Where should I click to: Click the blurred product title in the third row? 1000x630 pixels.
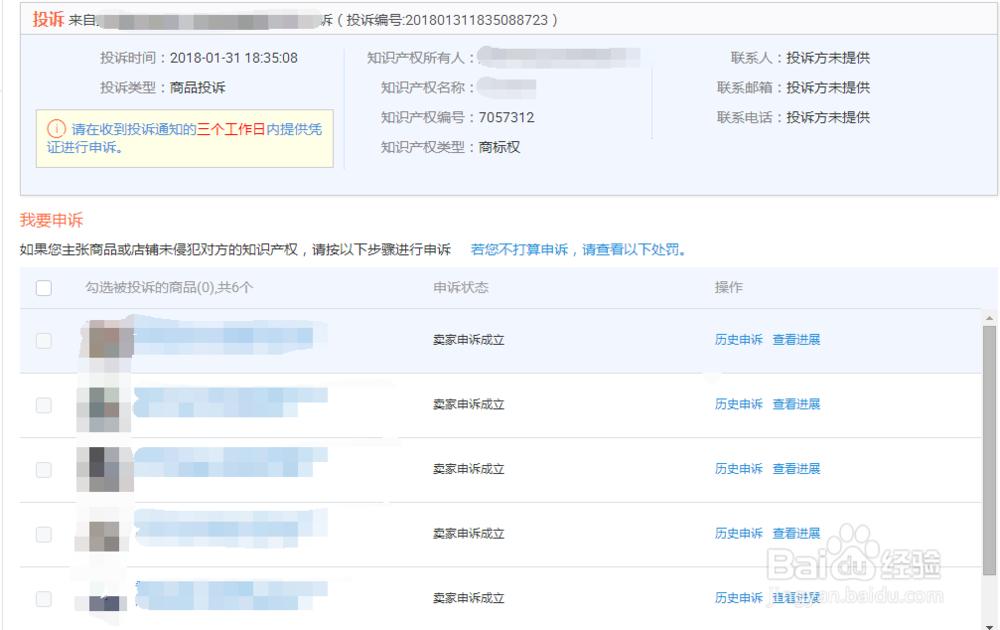coord(230,462)
